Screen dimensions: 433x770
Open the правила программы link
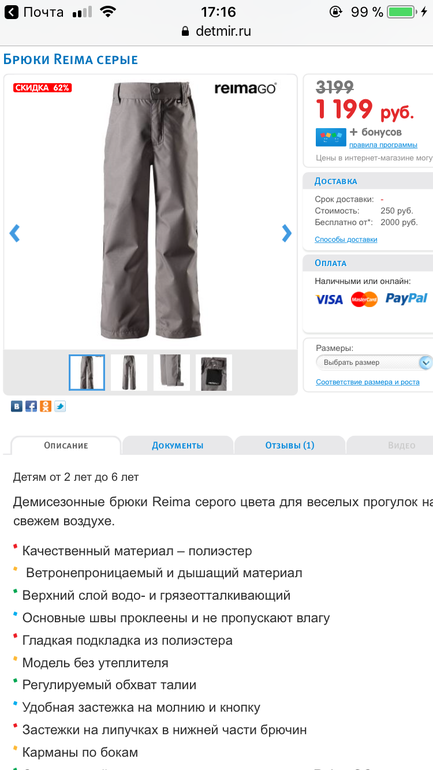point(383,145)
